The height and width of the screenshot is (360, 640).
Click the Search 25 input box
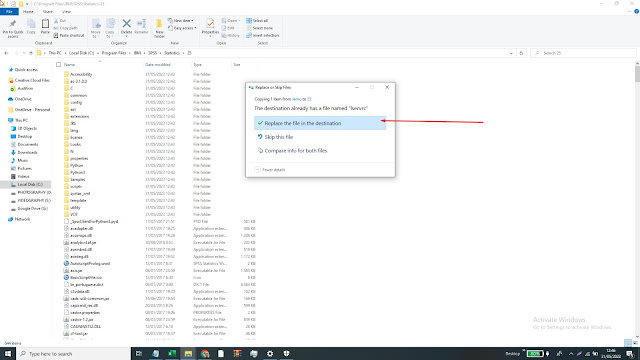point(583,53)
